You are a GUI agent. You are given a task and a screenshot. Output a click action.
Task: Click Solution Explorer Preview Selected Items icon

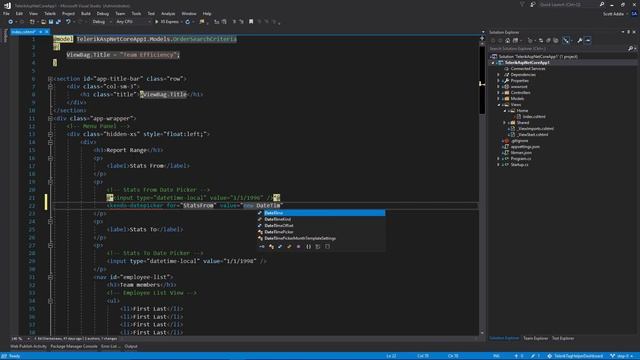pyautogui.click(x=588, y=40)
